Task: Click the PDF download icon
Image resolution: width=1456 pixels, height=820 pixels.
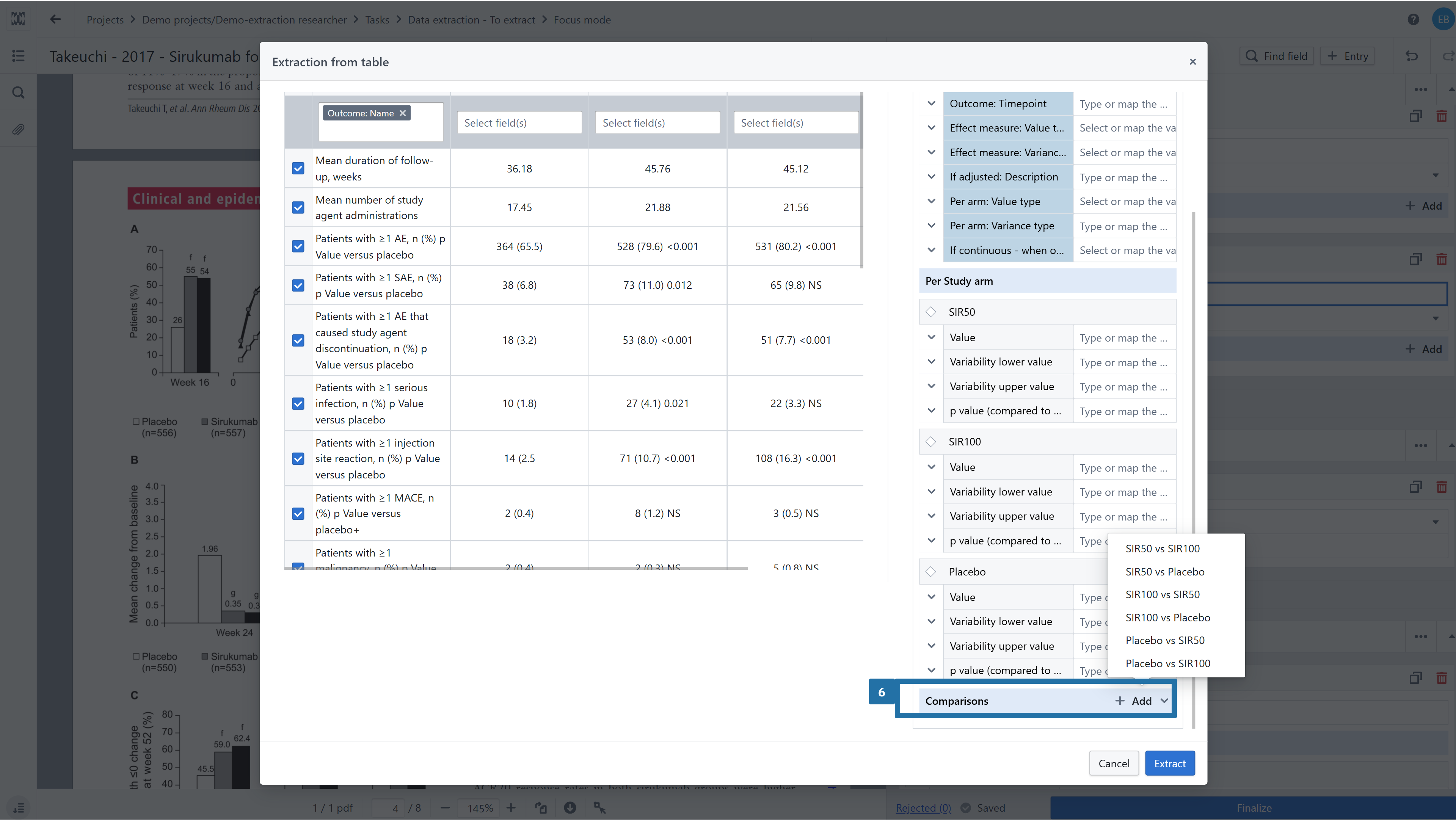Action: (x=570, y=807)
